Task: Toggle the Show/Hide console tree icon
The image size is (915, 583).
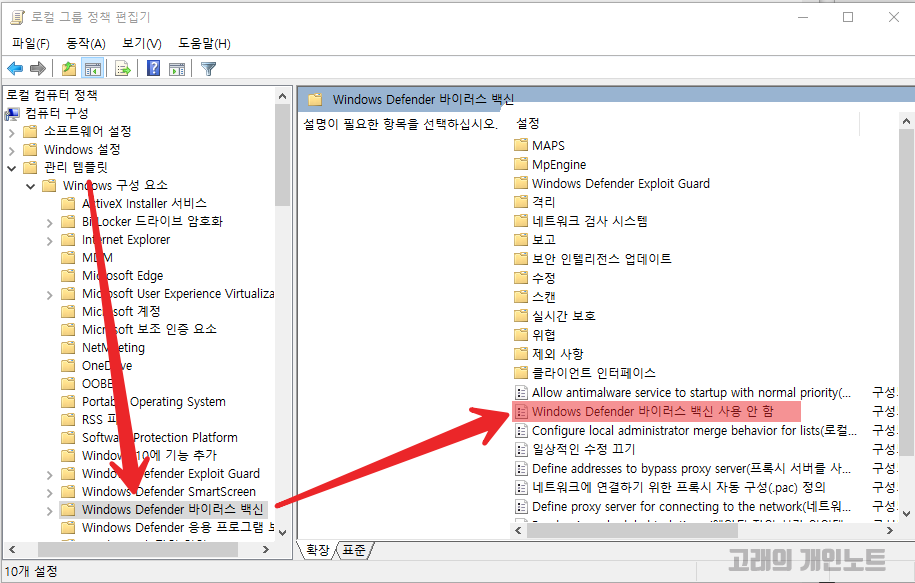Action: [93, 69]
